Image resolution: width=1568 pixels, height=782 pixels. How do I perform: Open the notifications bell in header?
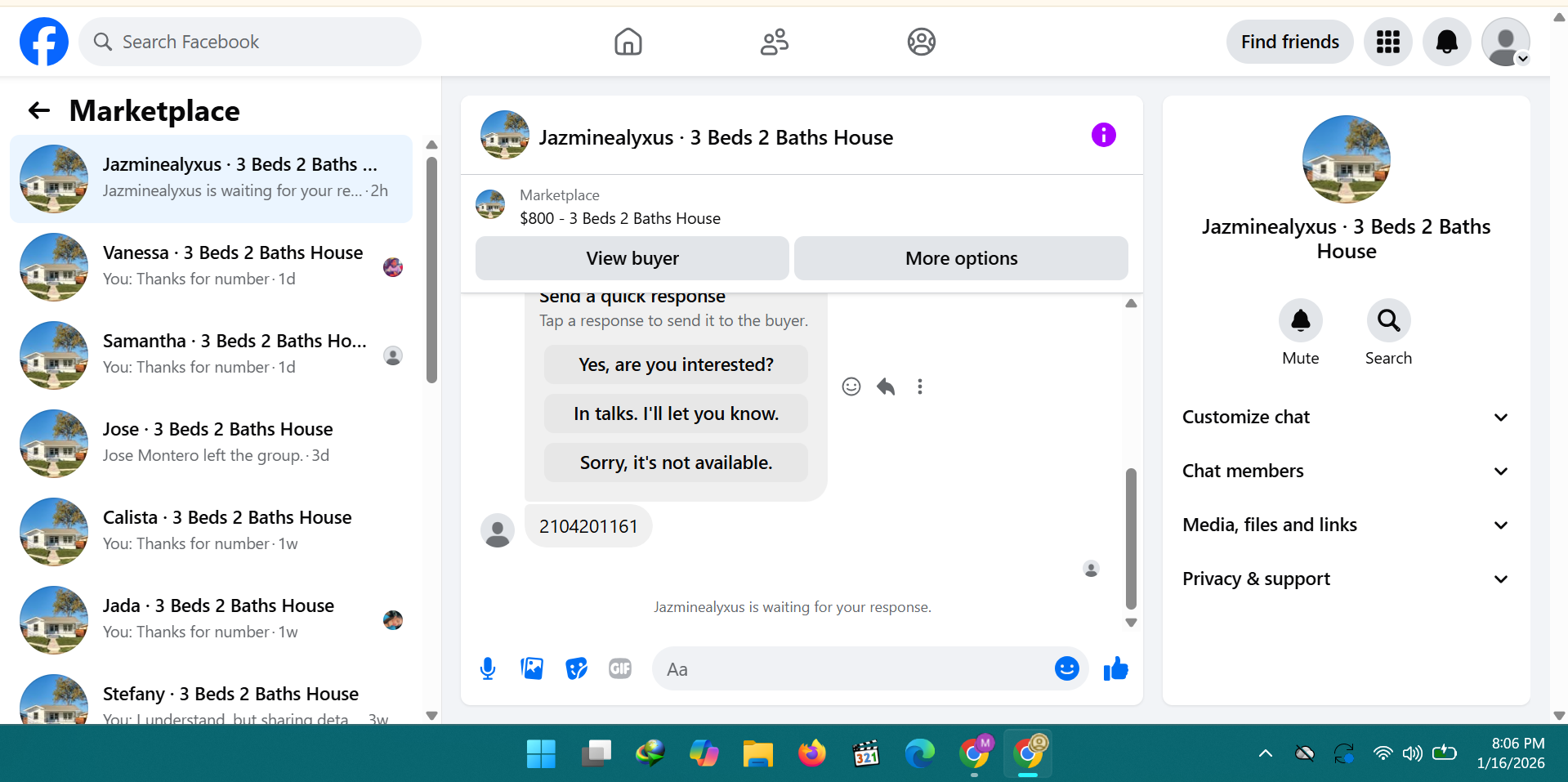1446,42
